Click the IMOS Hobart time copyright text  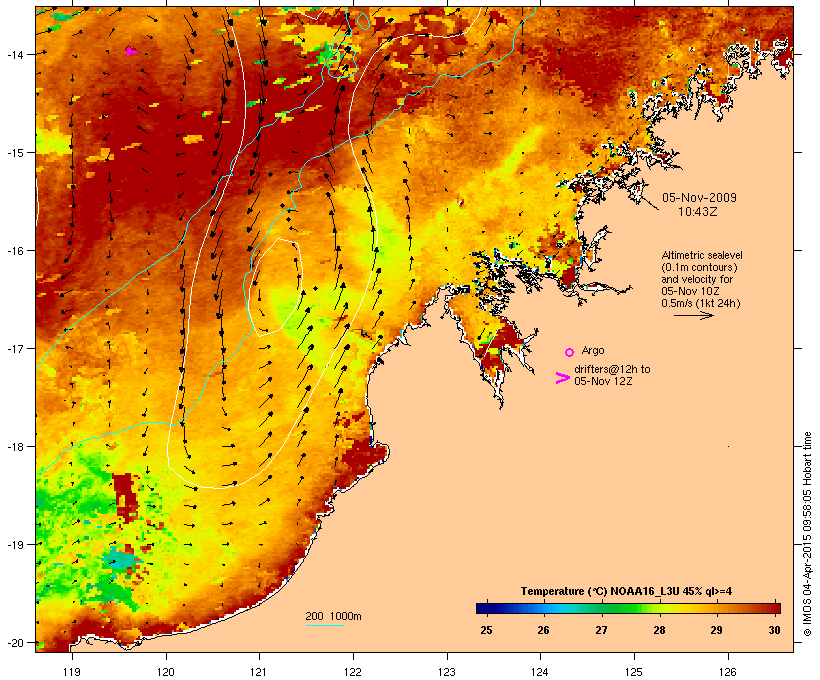pyautogui.click(x=807, y=534)
